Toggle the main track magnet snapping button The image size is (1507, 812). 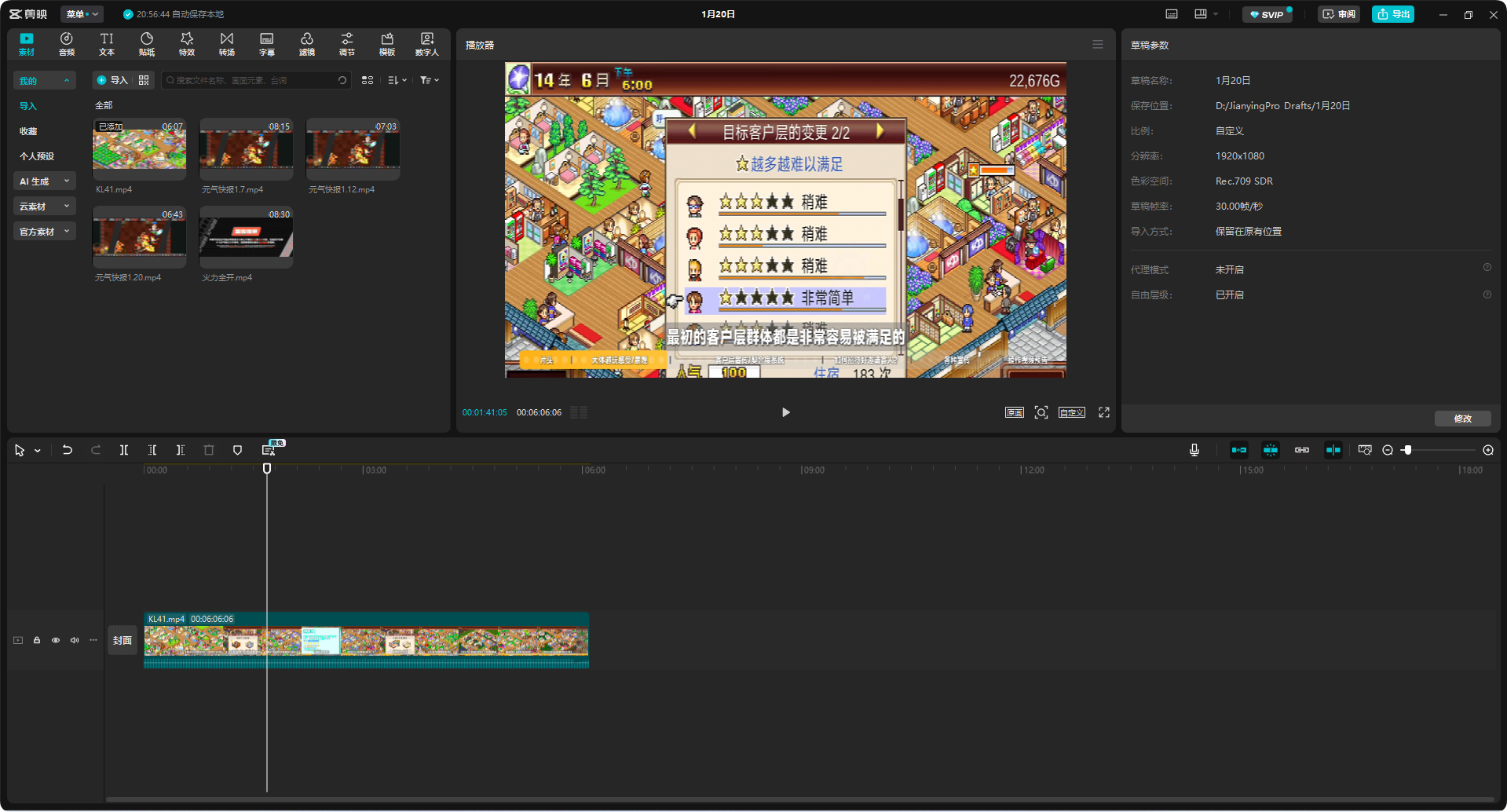[1238, 450]
